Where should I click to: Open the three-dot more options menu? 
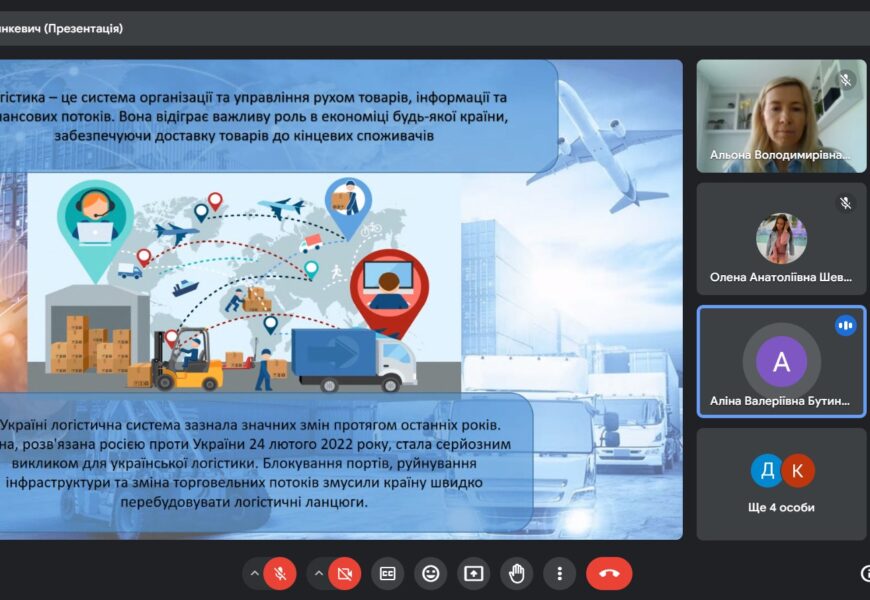pos(560,573)
